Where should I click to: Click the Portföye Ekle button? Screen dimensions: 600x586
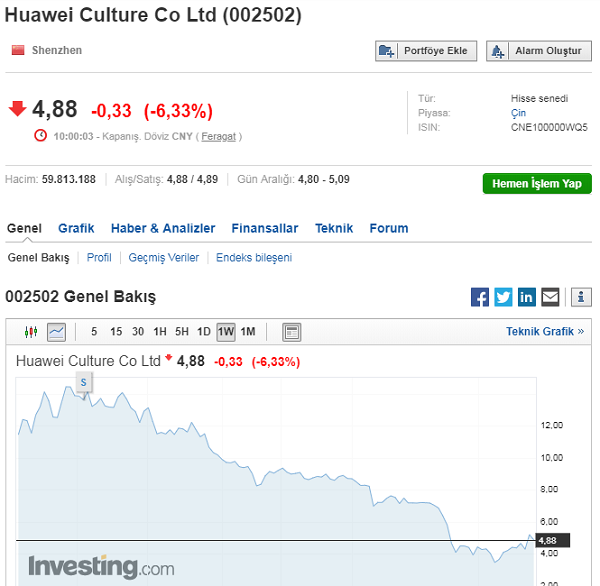click(426, 51)
